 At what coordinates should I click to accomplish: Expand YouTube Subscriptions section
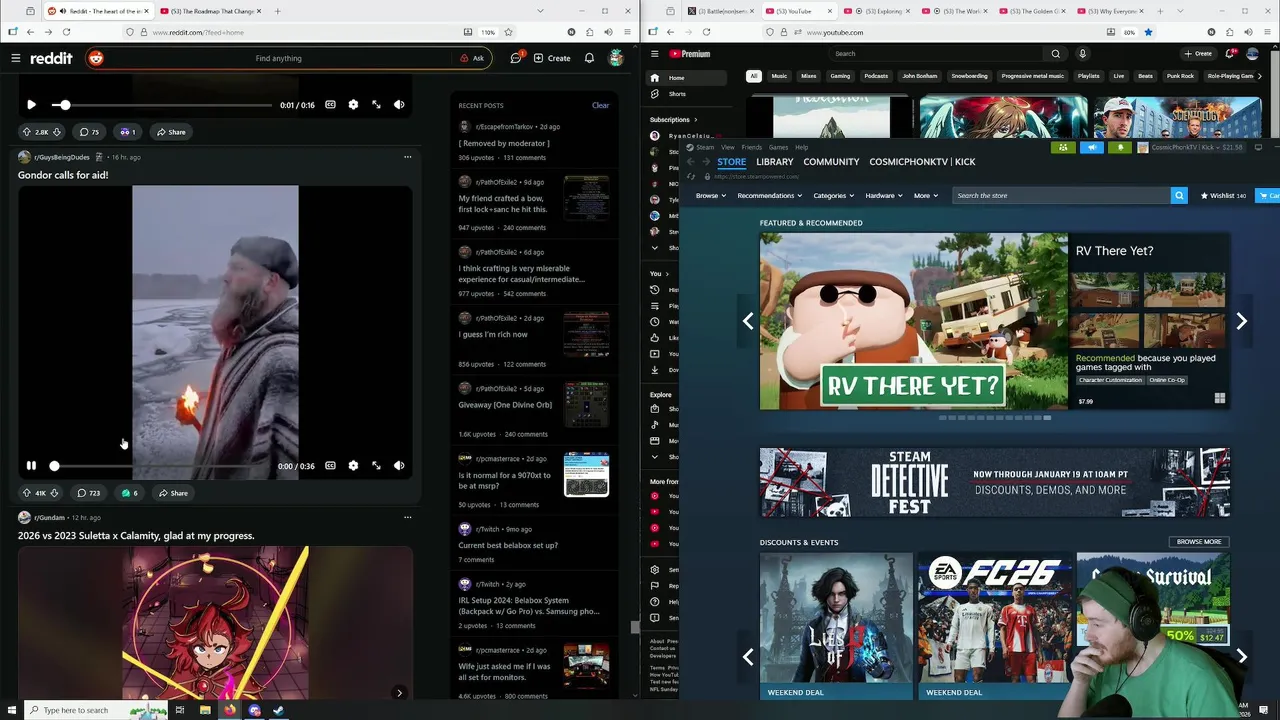674,120
